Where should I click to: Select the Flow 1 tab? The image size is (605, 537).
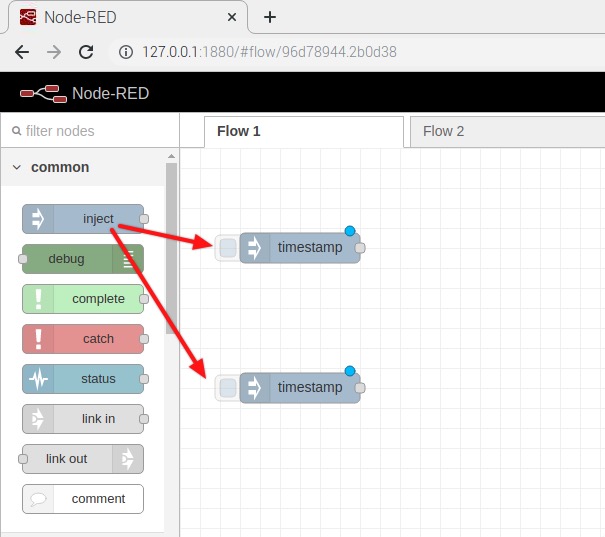click(239, 131)
